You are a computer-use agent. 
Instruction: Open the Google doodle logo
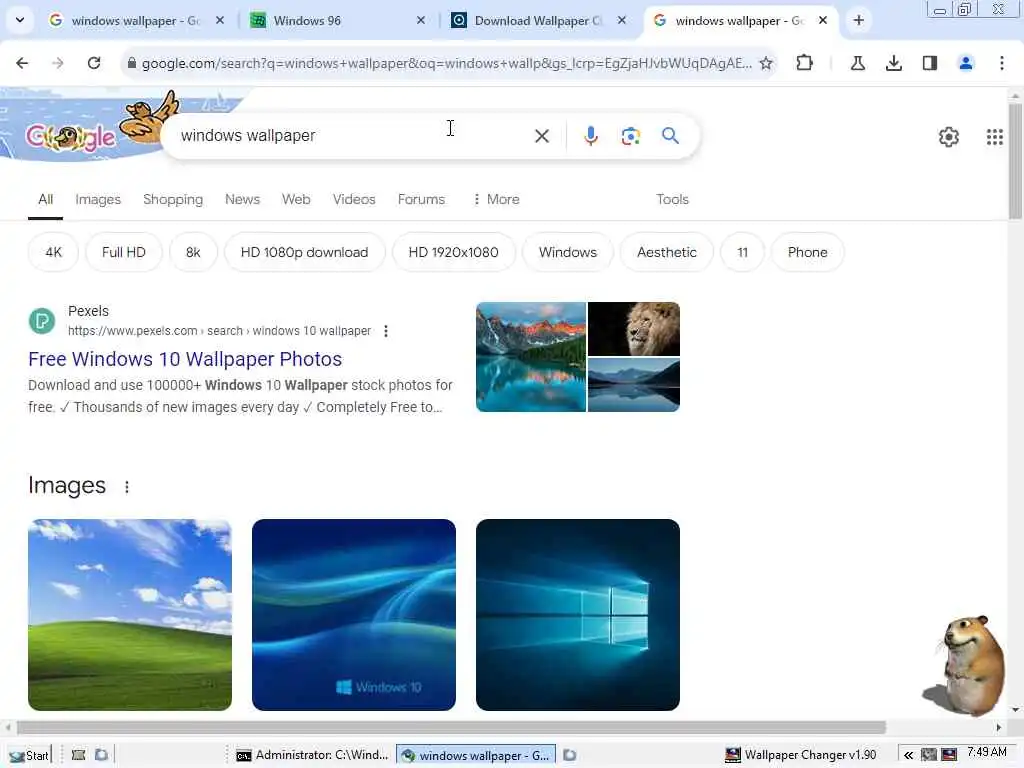(72, 136)
